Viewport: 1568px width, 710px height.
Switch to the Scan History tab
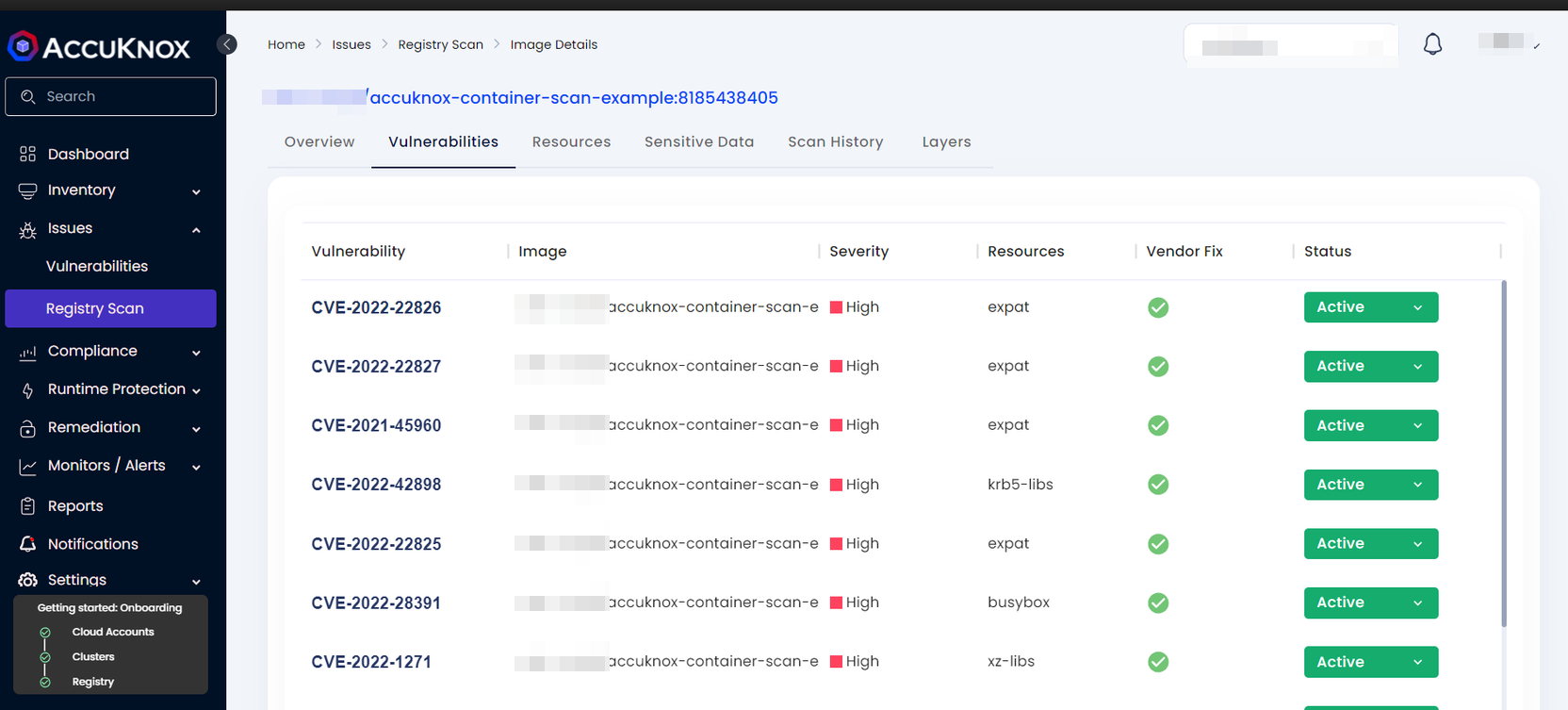pos(835,142)
